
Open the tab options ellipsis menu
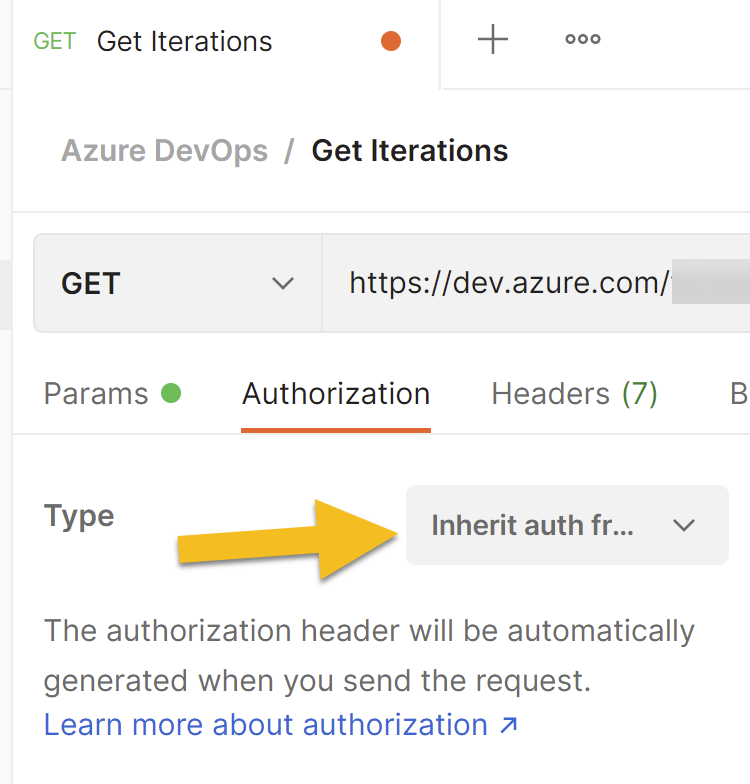point(583,41)
